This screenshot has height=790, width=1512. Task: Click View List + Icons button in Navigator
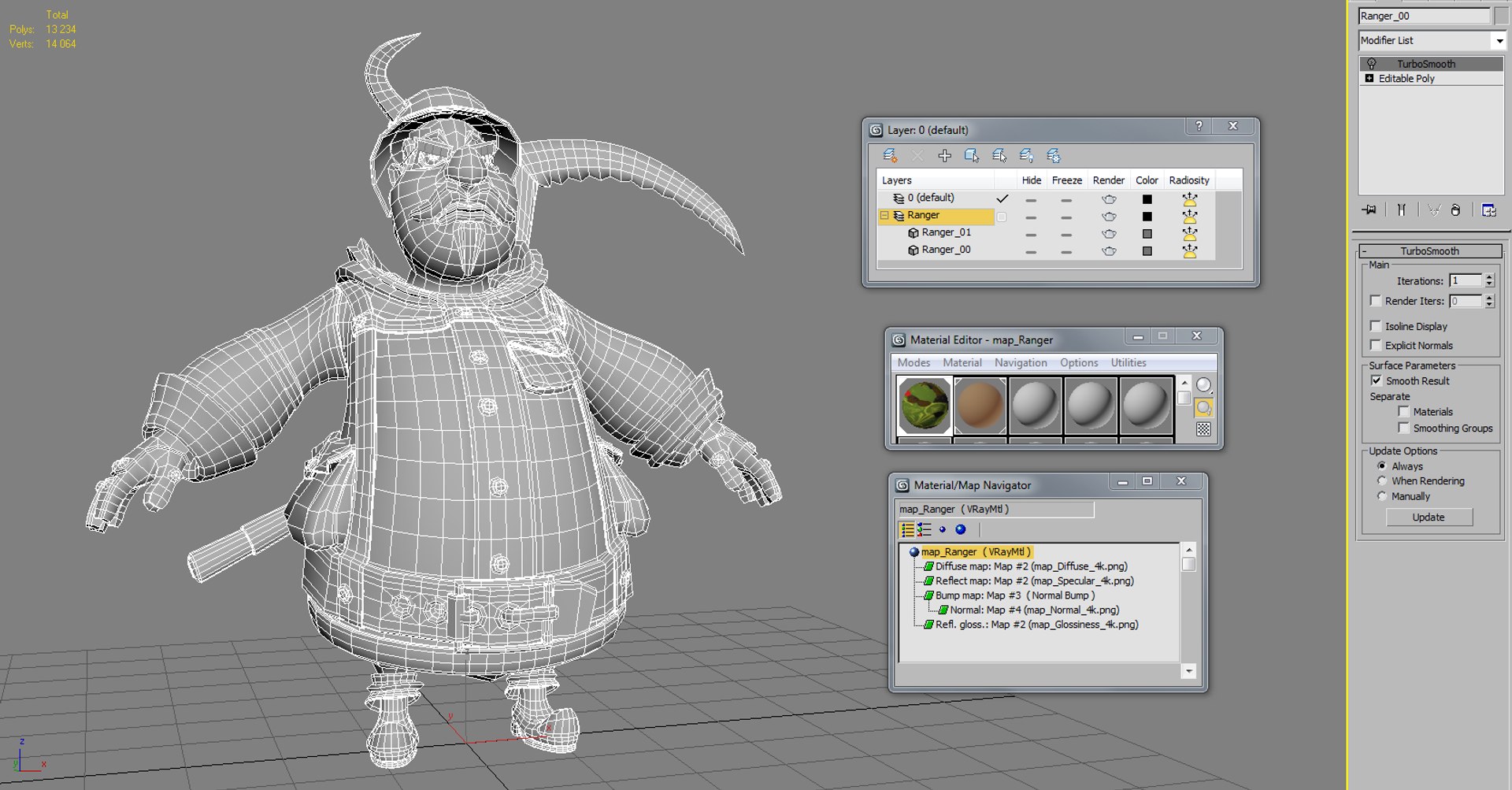tap(925, 529)
